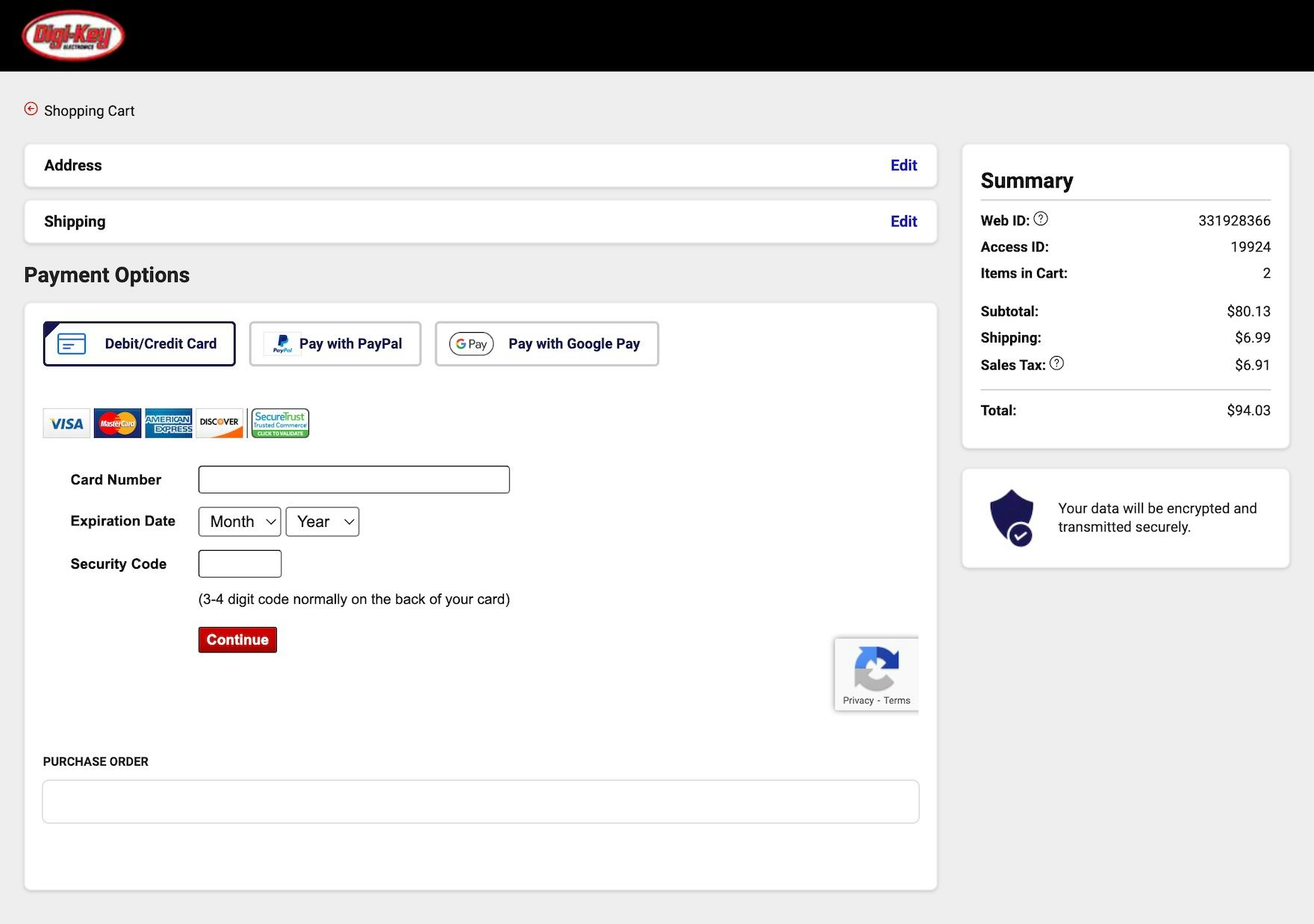Screen dimensions: 1314x924
Task: Edit the Address section
Action: point(903,165)
